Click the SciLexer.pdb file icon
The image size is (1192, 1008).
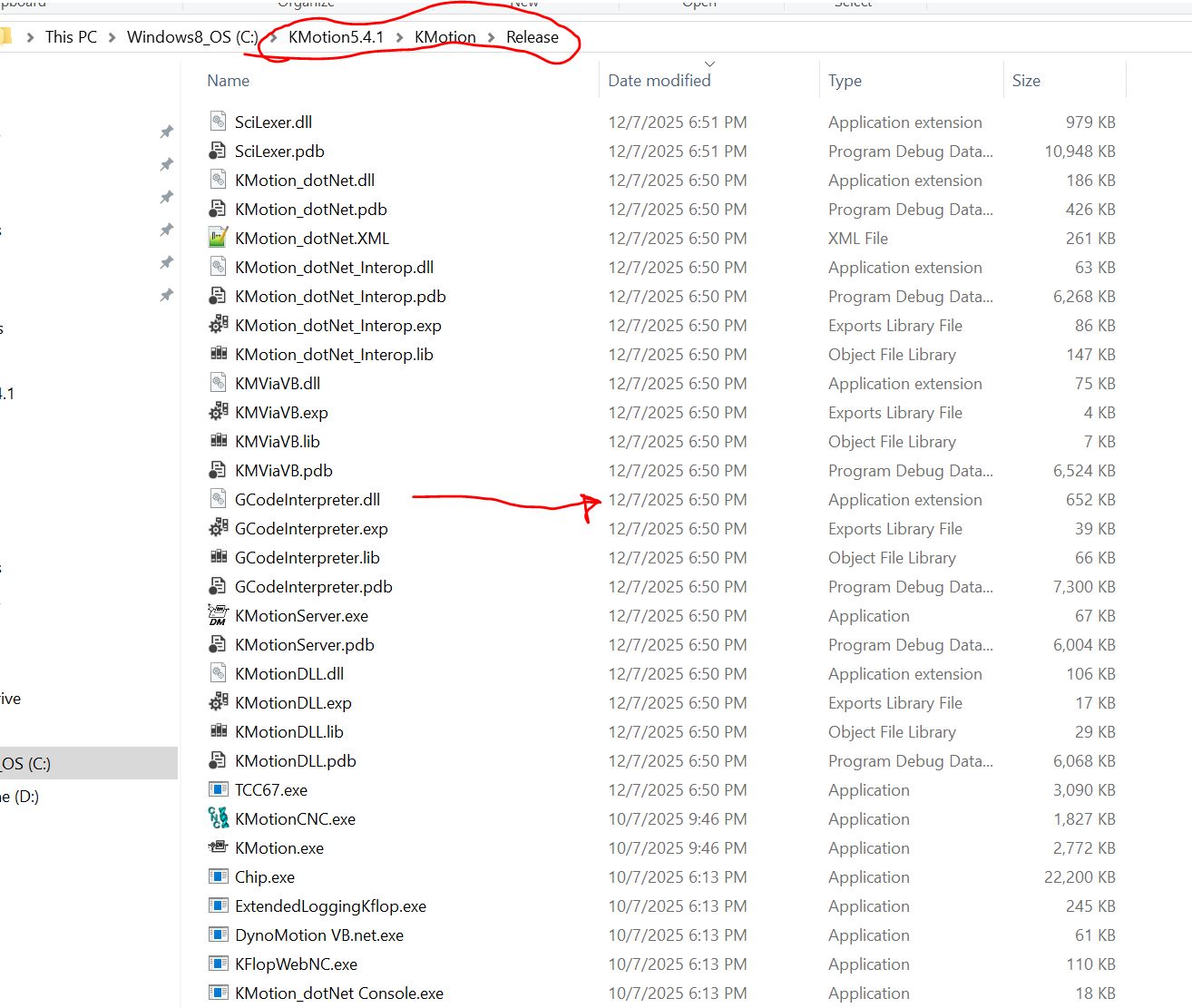pyautogui.click(x=218, y=151)
